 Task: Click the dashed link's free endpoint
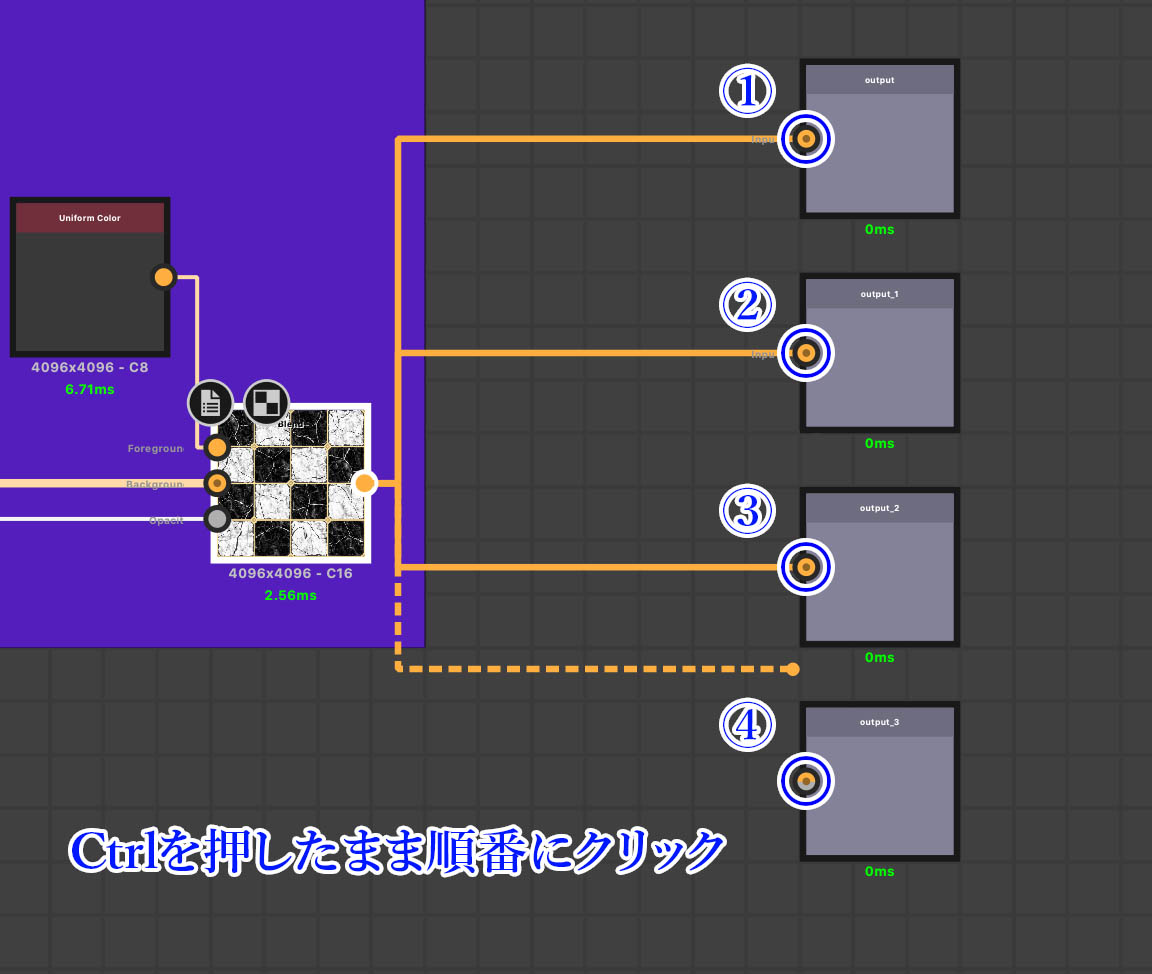pyautogui.click(x=793, y=669)
